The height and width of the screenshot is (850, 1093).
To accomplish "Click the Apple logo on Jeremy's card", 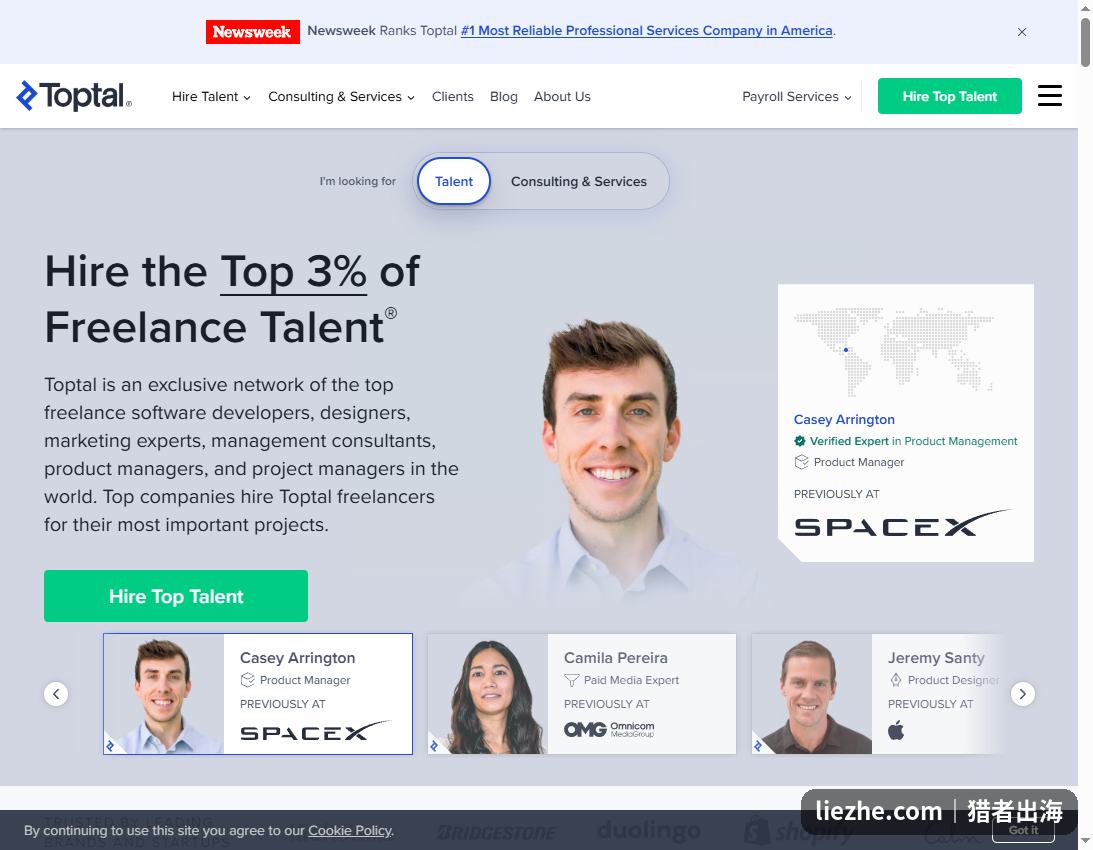I will pyautogui.click(x=896, y=730).
